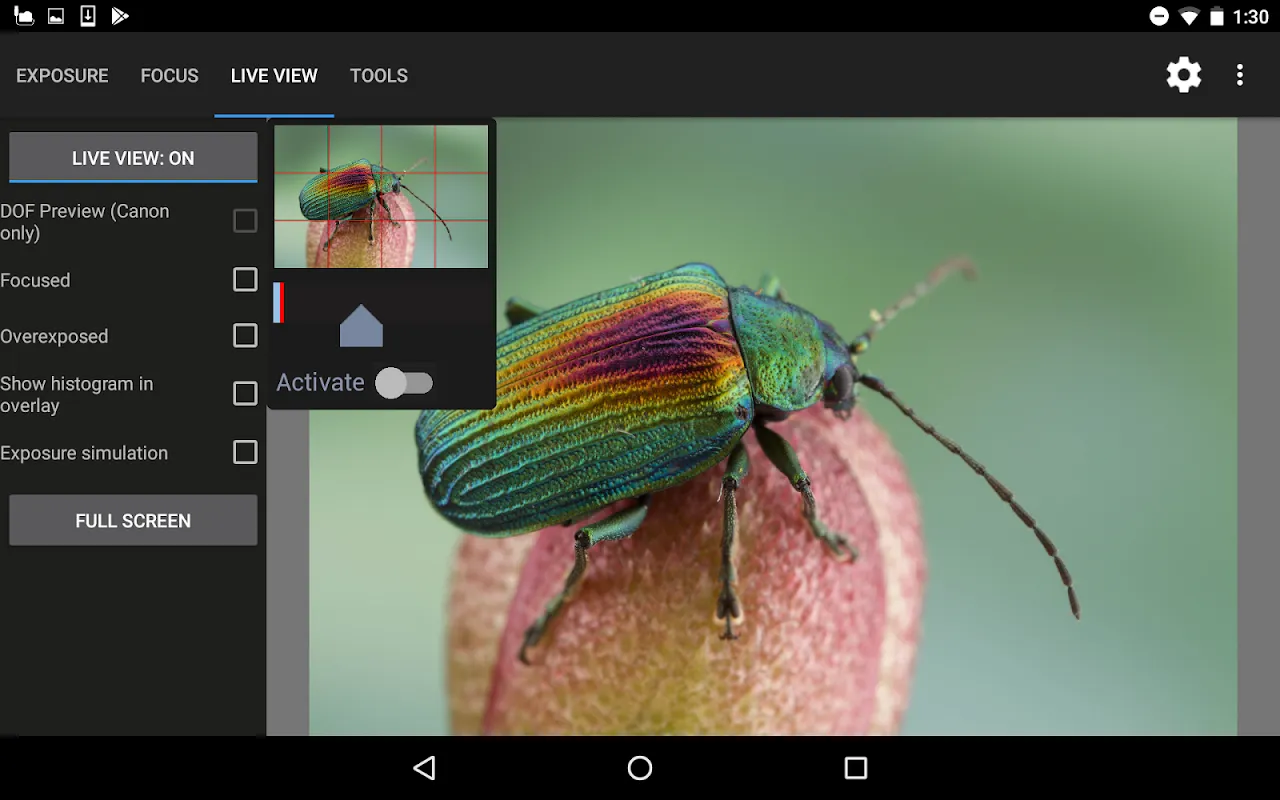
Task: Tap the Android home circle button
Action: point(640,768)
